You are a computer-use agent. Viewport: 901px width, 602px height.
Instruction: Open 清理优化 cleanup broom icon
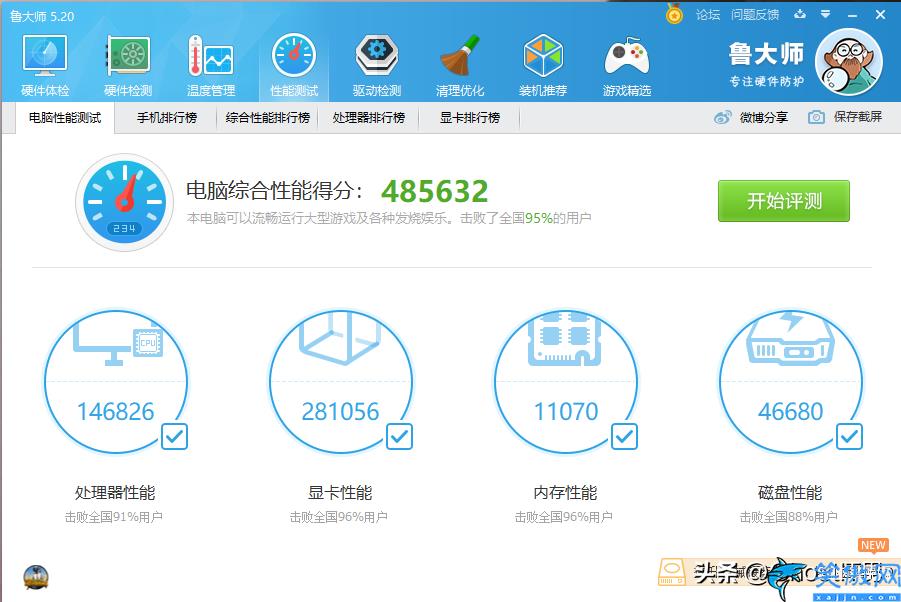click(x=460, y=56)
